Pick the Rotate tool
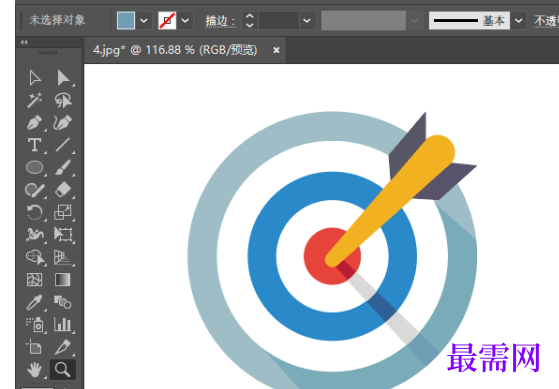This screenshot has height=389, width=559. pos(35,212)
